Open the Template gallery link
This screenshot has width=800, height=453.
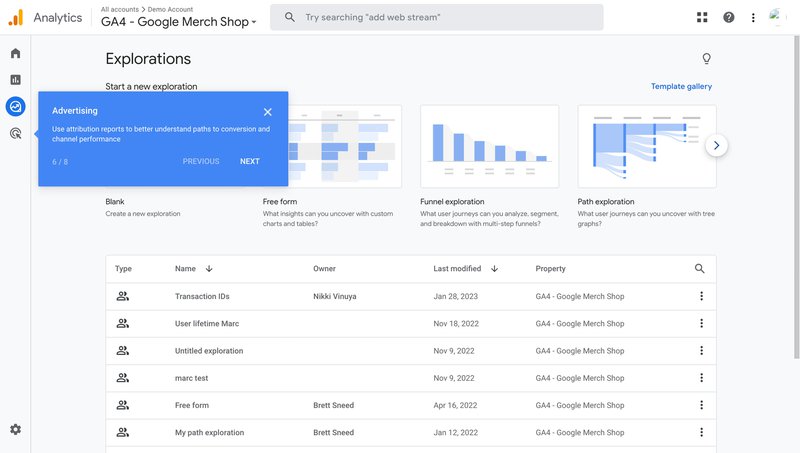pos(681,87)
